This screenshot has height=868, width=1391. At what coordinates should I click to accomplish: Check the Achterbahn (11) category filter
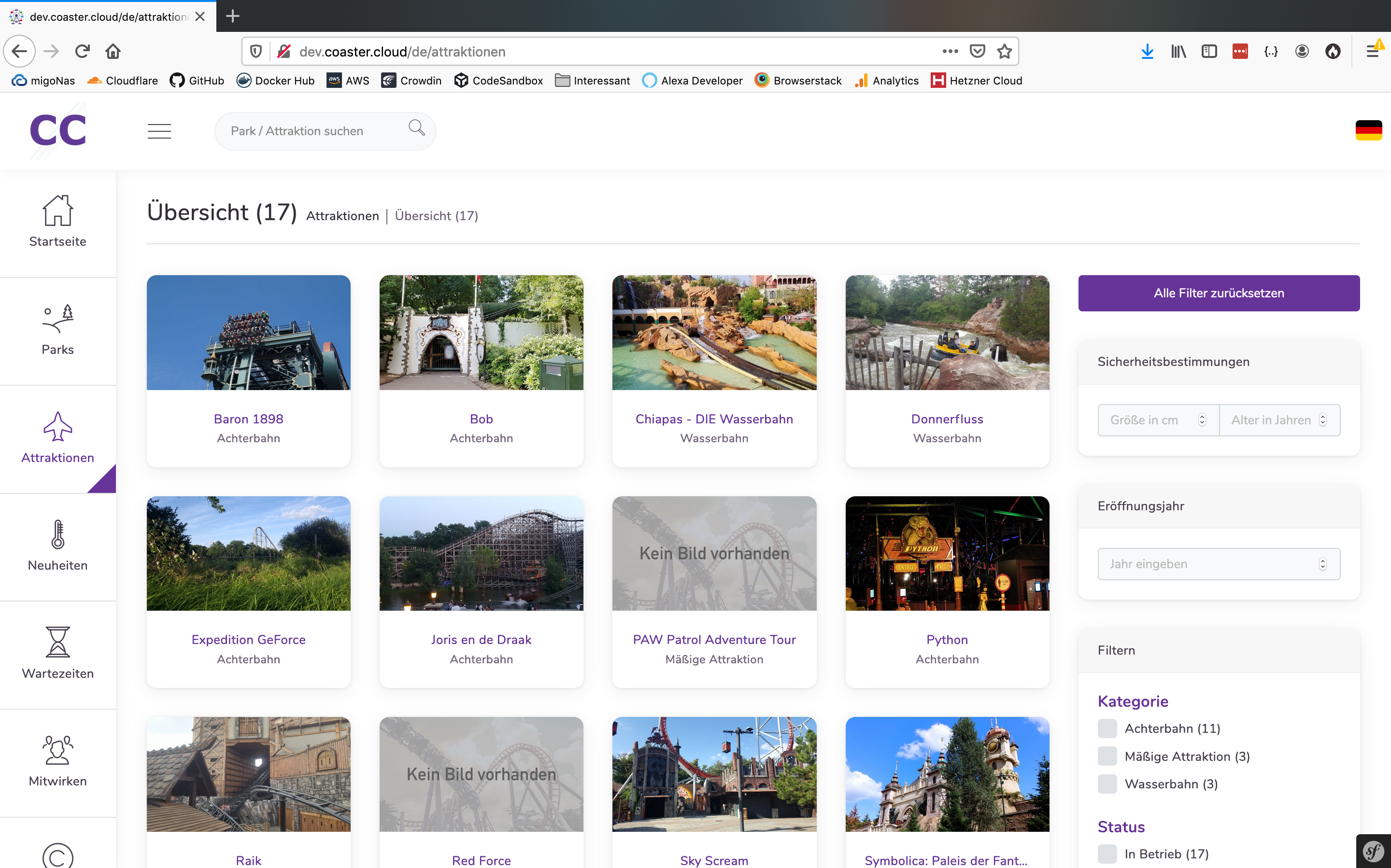pyautogui.click(x=1107, y=728)
